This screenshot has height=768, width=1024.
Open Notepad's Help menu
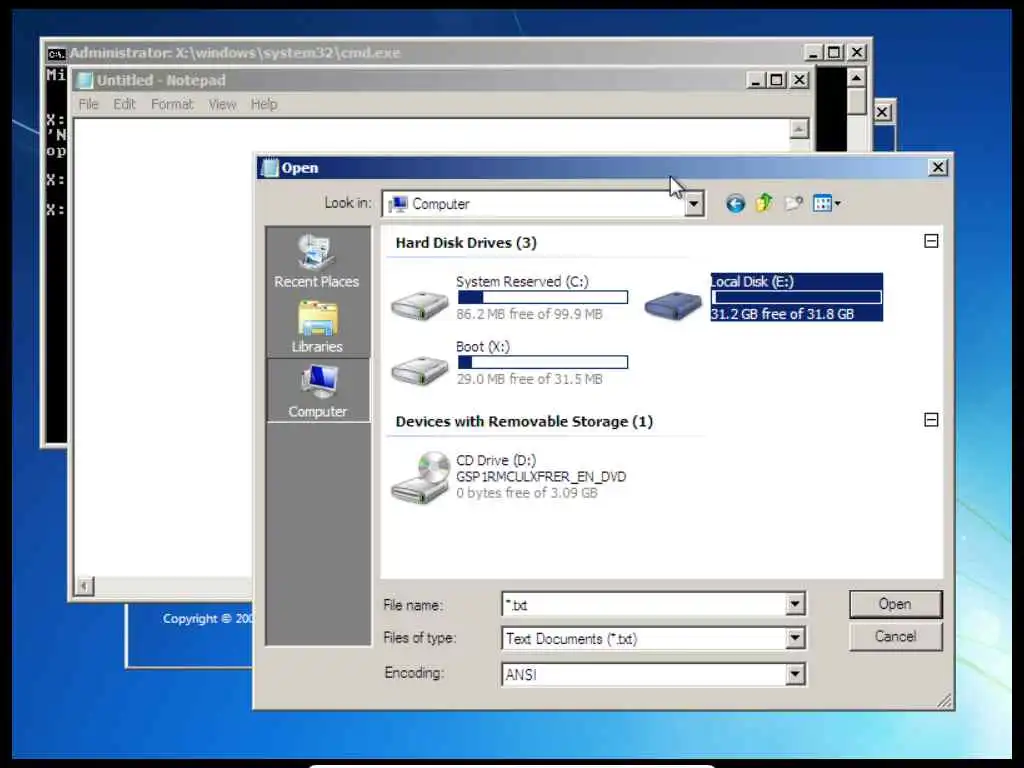[x=264, y=104]
